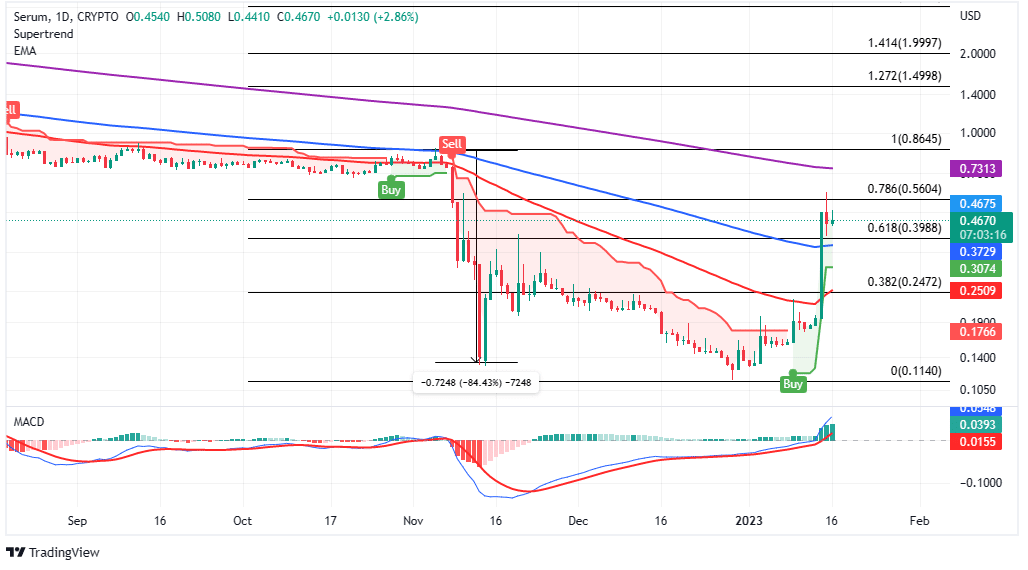Click the 'Serum, 1D, CRYPTO' symbol title
The width and height of the screenshot is (1028, 570).
pos(66,17)
